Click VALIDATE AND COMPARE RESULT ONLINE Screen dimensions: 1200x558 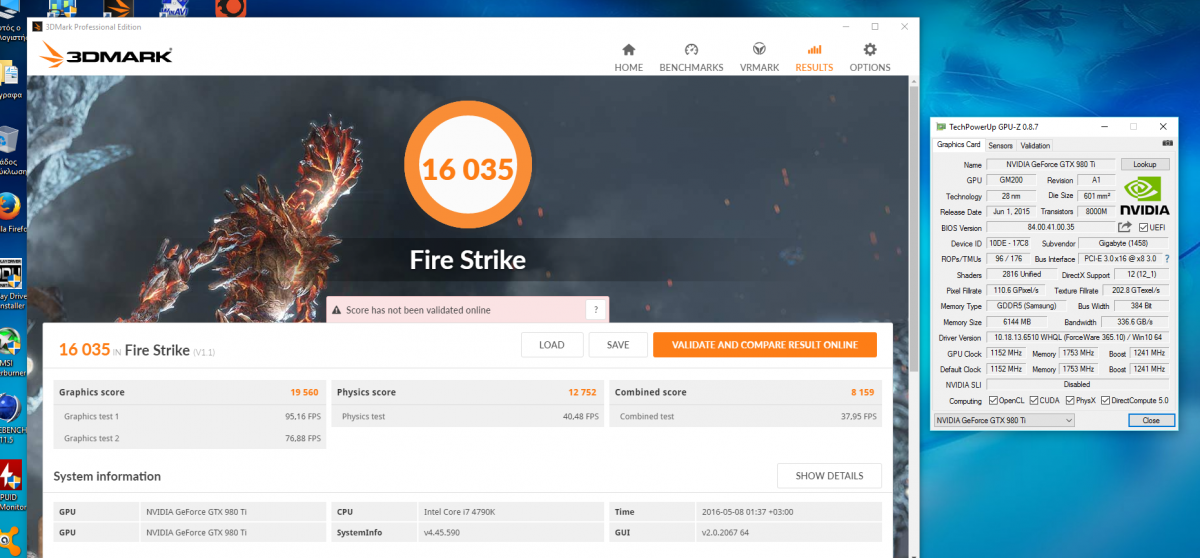point(764,345)
